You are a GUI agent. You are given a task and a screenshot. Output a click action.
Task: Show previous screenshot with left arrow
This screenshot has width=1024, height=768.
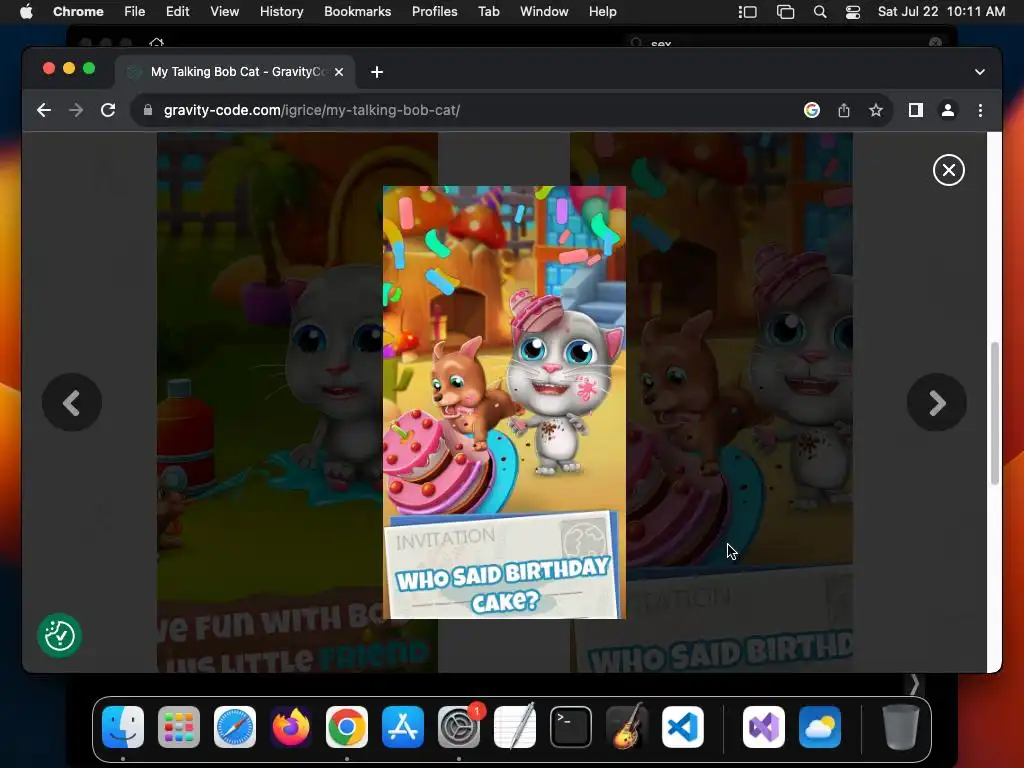pos(72,402)
